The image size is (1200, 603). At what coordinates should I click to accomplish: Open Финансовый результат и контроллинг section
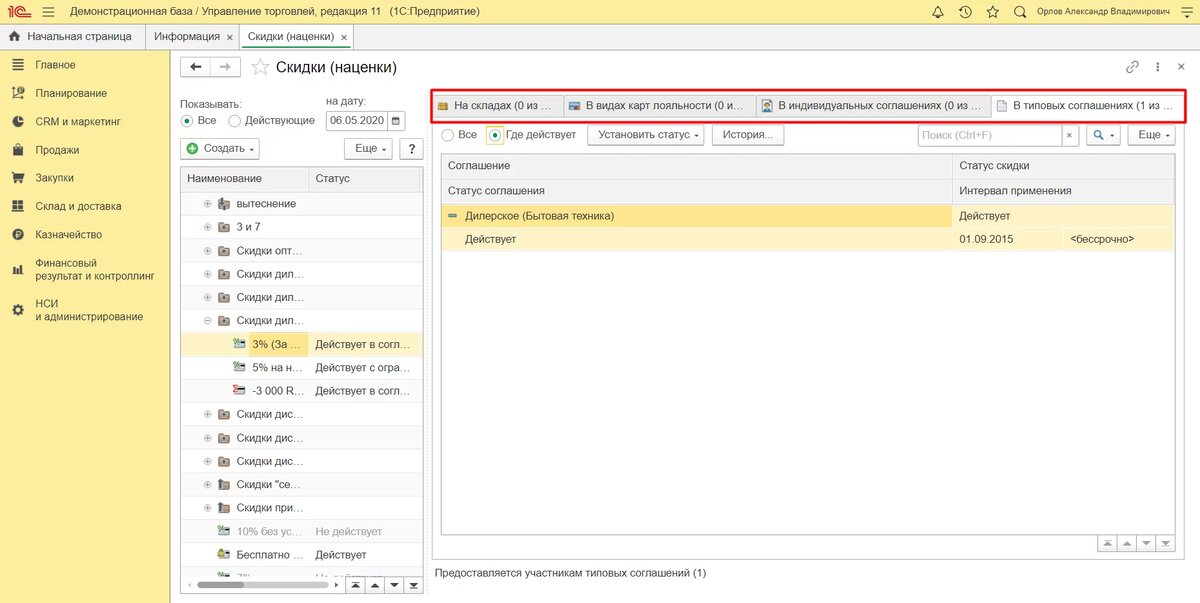point(85,268)
